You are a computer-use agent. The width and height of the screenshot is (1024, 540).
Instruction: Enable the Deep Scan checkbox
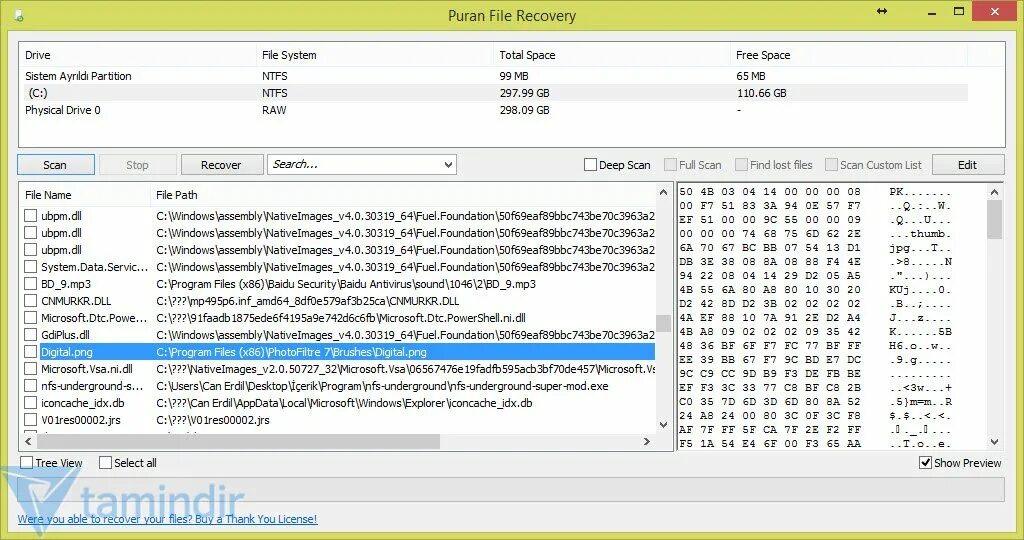590,165
